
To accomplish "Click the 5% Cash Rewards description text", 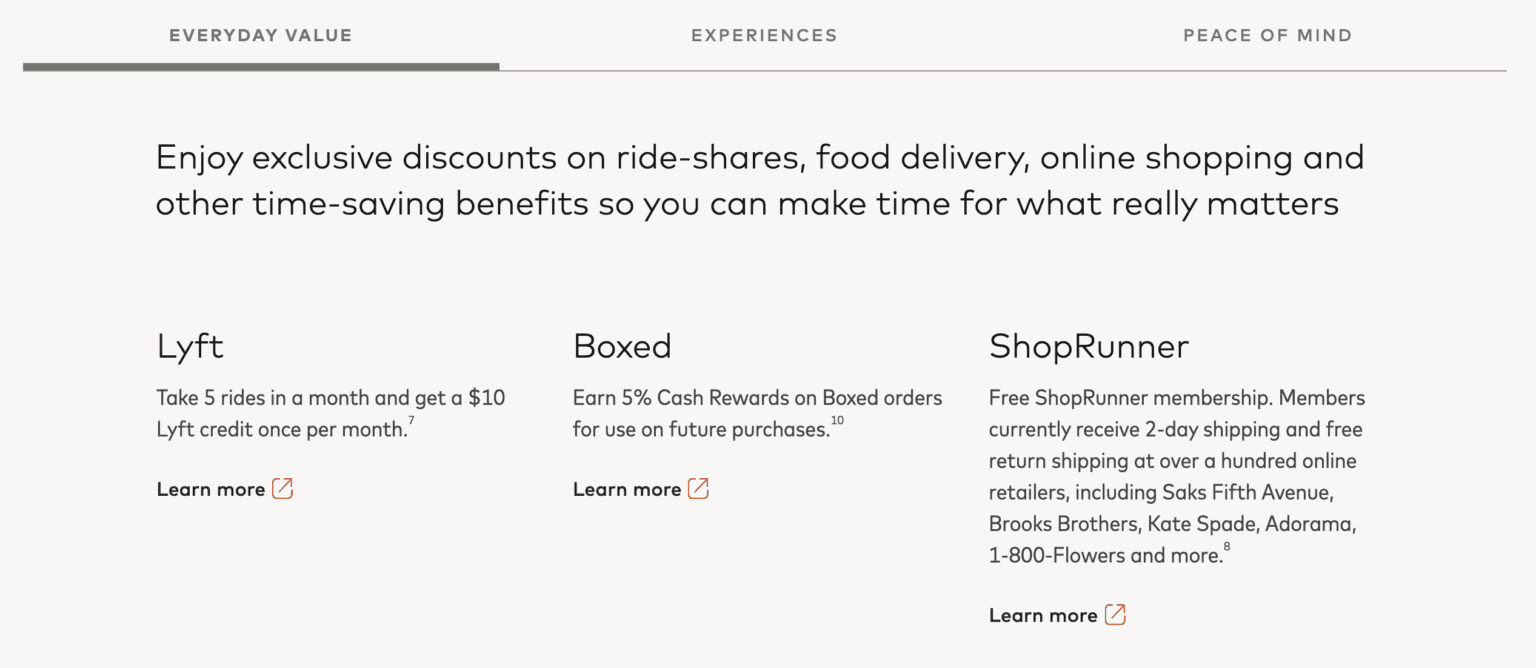I will (x=757, y=413).
